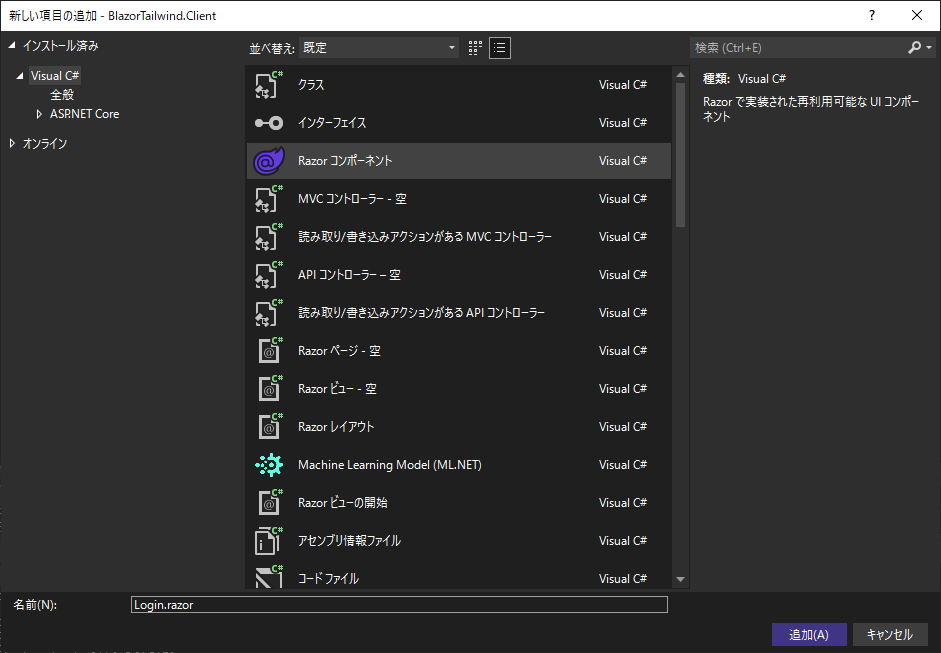Click the scrollbar up arrow

click(x=680, y=75)
